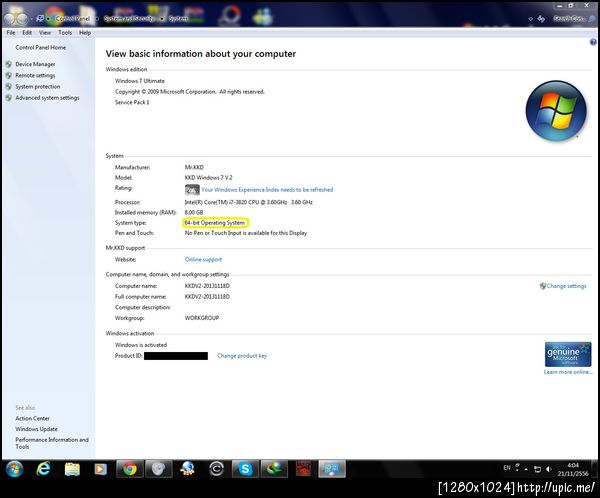
Task: Open the Help menu
Action: [x=85, y=33]
